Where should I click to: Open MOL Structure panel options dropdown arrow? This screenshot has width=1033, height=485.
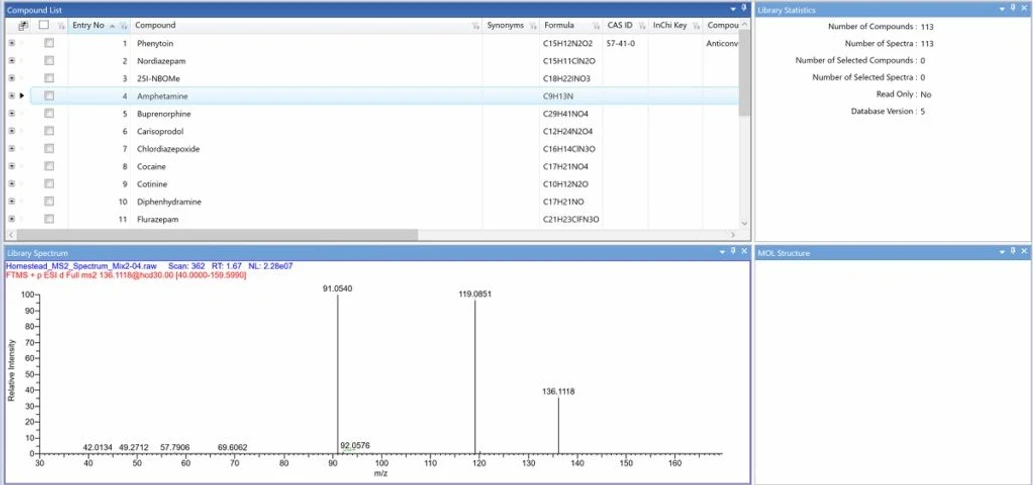tap(1002, 252)
